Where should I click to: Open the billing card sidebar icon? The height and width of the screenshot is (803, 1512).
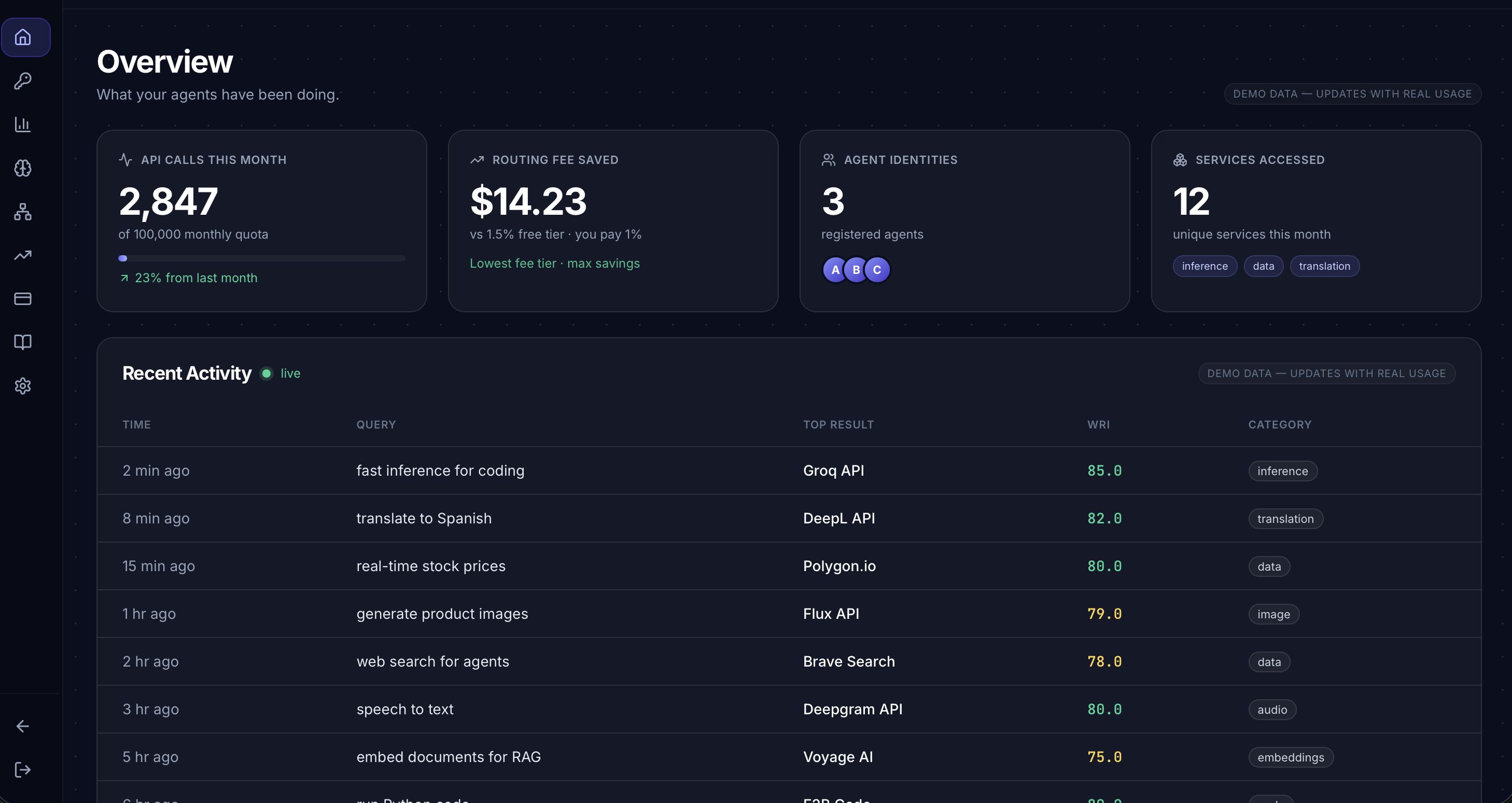click(x=23, y=299)
